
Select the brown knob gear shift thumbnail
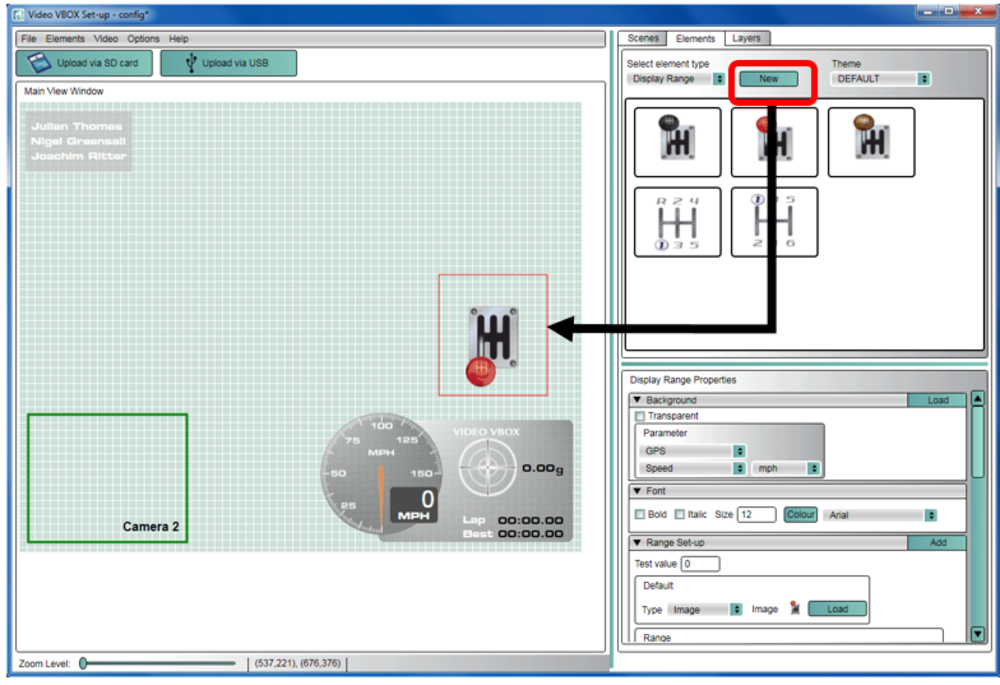[870, 142]
